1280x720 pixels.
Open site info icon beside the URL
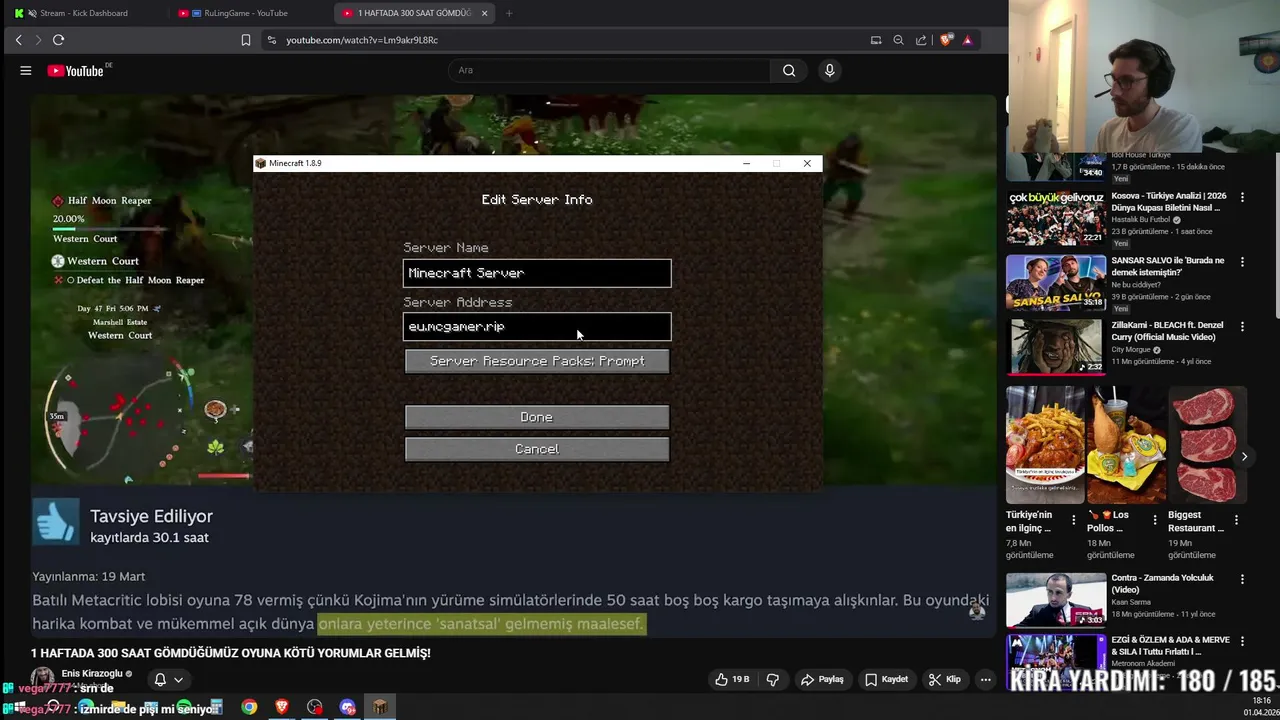pos(271,40)
